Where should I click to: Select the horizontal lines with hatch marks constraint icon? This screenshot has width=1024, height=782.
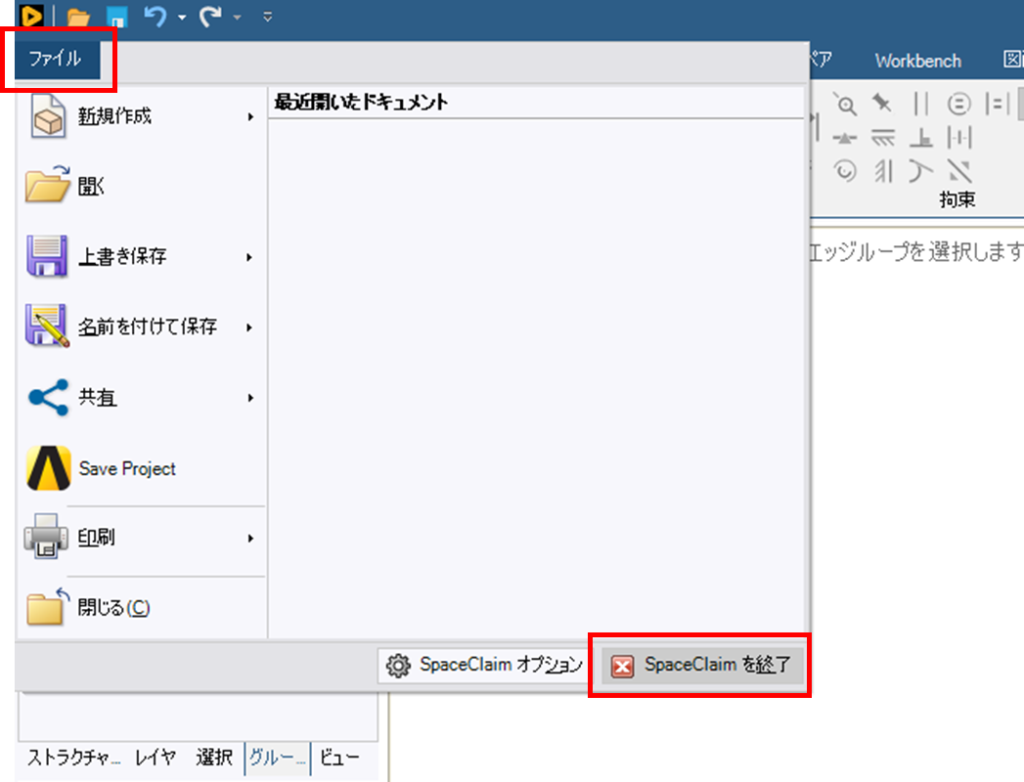pos(882,138)
